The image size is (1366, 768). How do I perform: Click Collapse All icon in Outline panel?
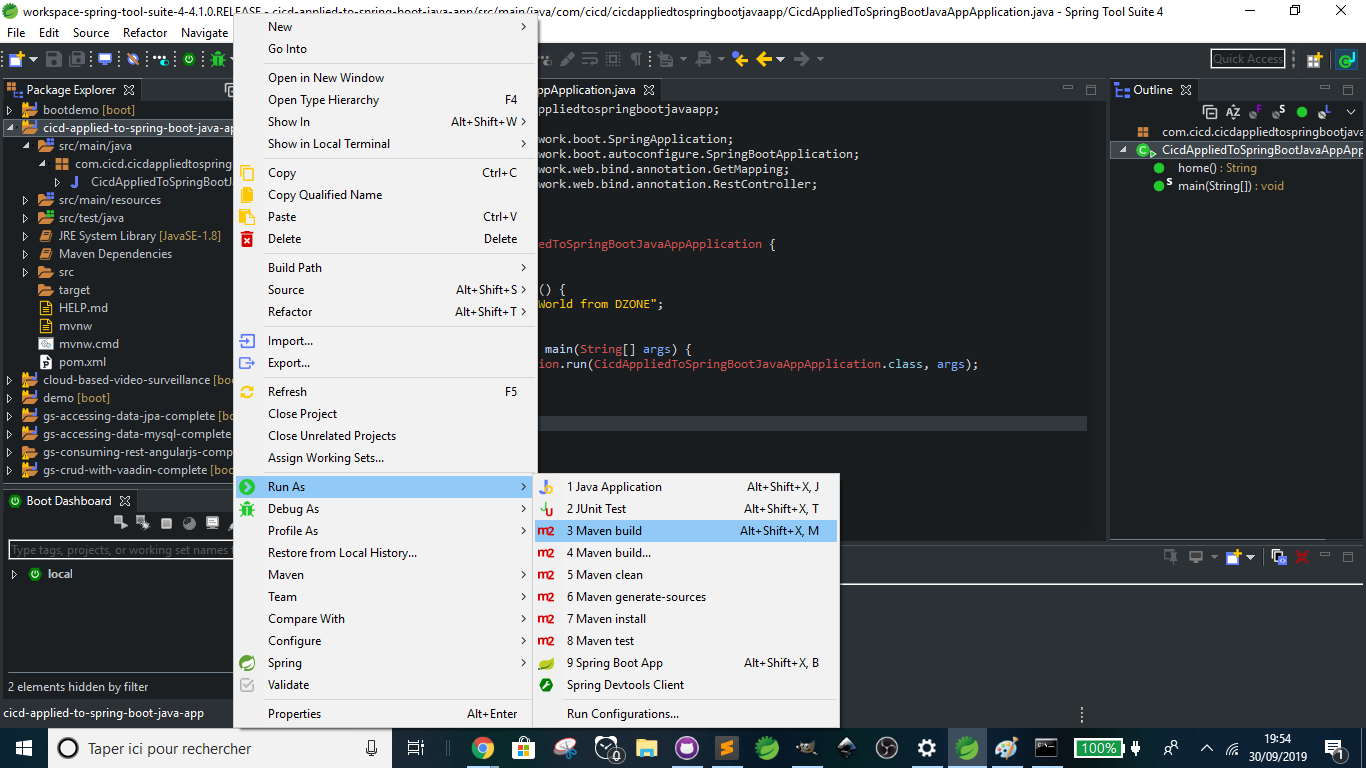1210,112
